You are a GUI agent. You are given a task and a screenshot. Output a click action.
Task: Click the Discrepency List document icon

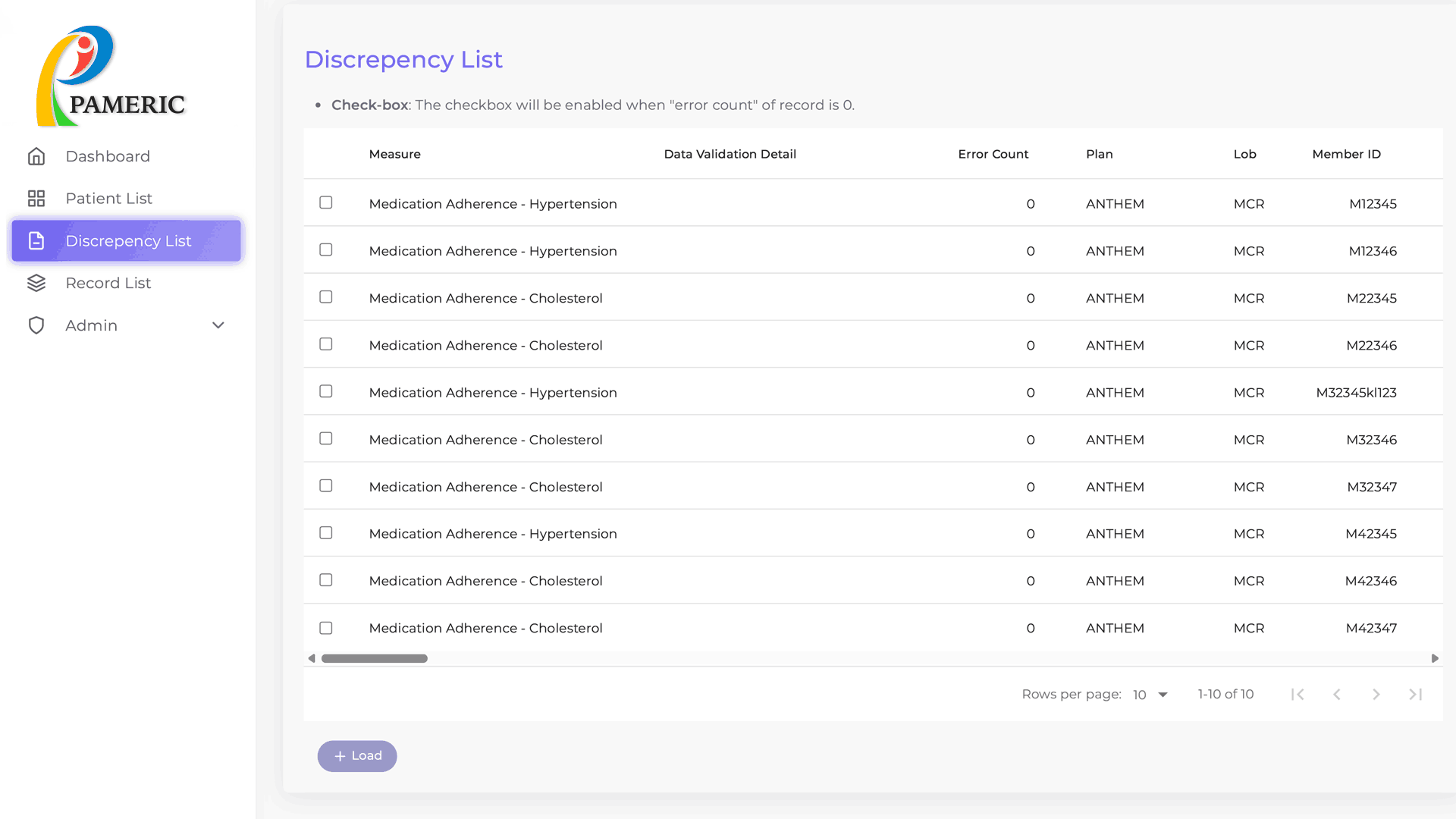coord(36,241)
